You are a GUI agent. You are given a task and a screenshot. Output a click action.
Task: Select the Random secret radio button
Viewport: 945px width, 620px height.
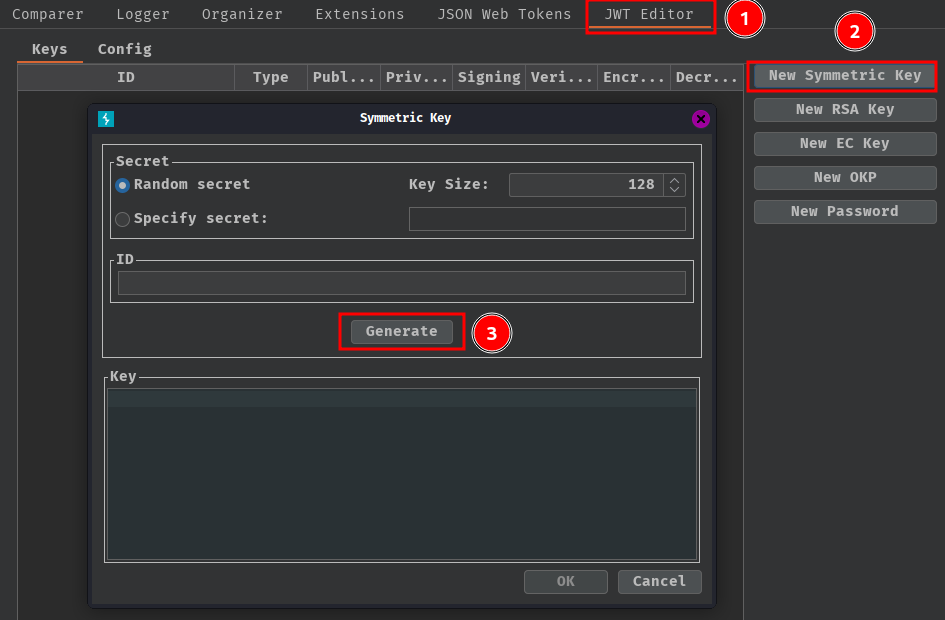pyautogui.click(x=122, y=185)
